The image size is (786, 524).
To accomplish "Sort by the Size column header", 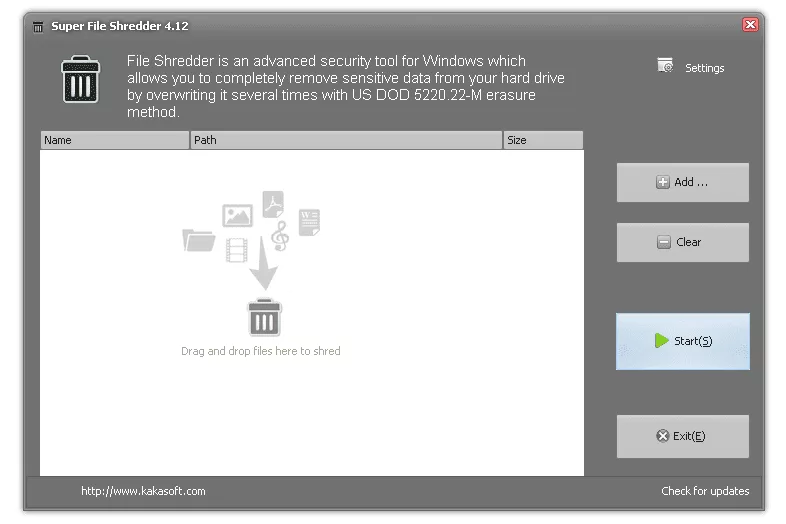I will point(542,140).
